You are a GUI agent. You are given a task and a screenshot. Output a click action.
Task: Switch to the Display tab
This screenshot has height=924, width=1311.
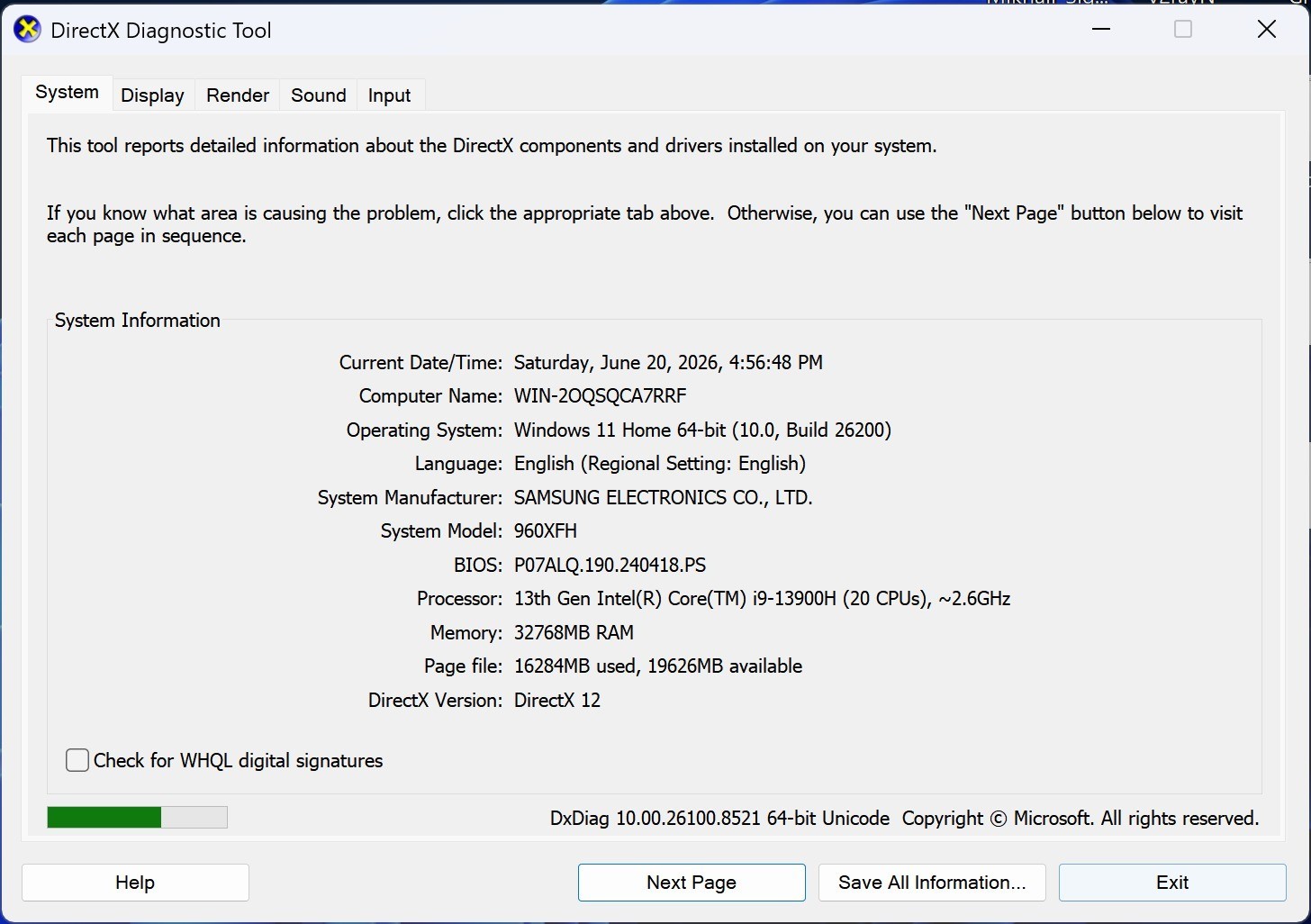click(152, 95)
